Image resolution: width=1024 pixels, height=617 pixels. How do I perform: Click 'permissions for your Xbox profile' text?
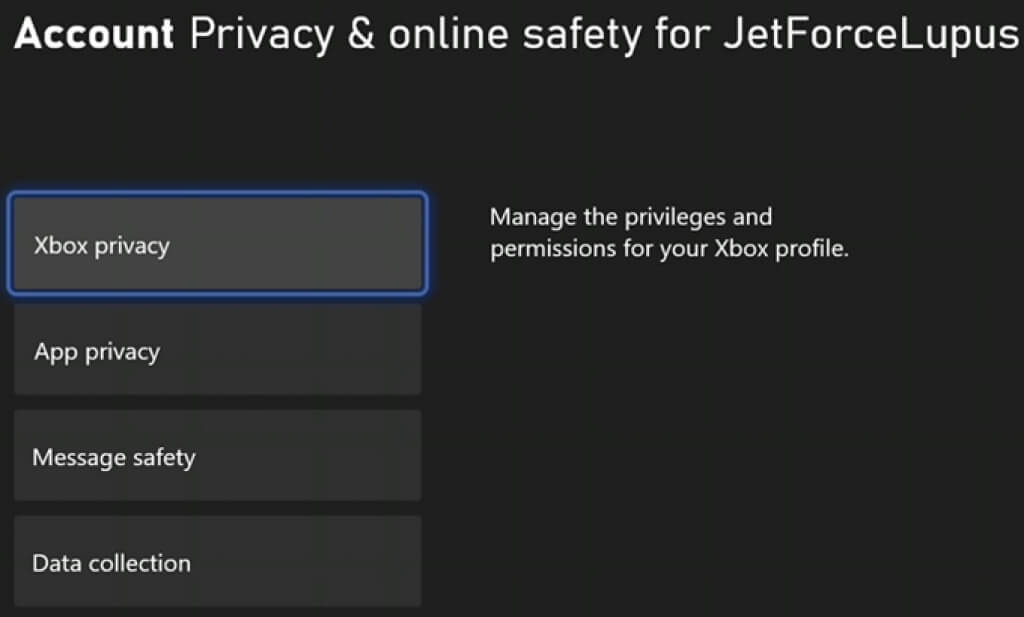click(668, 249)
